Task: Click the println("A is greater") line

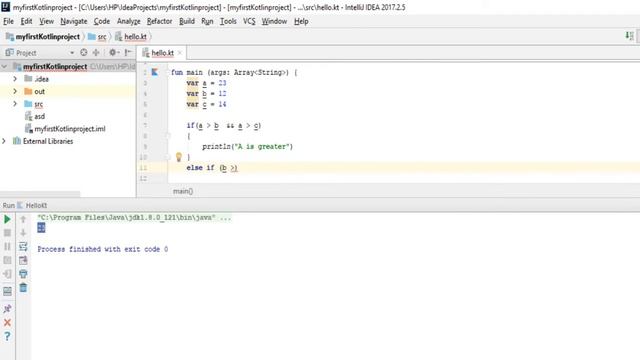Action: point(247,147)
